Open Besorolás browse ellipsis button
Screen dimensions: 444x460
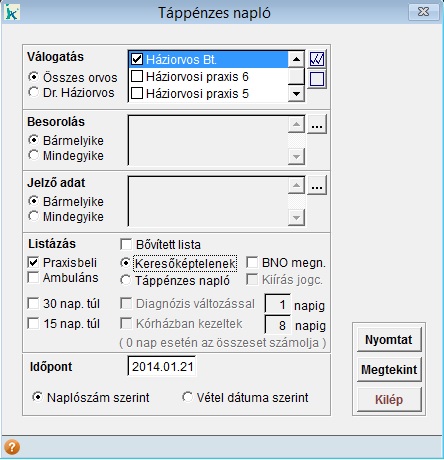(317, 125)
